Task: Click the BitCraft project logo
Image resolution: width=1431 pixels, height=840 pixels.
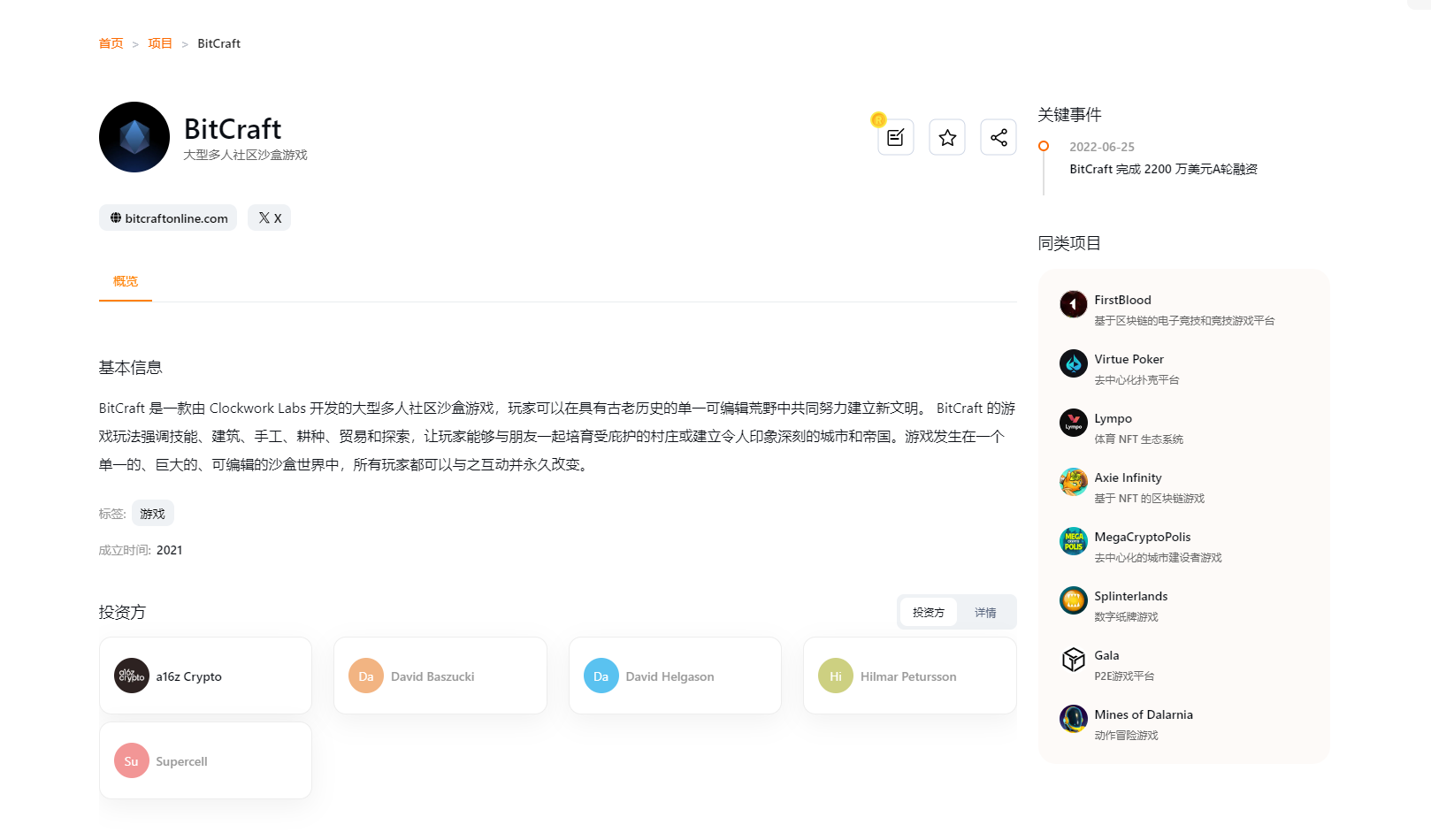Action: coord(134,137)
